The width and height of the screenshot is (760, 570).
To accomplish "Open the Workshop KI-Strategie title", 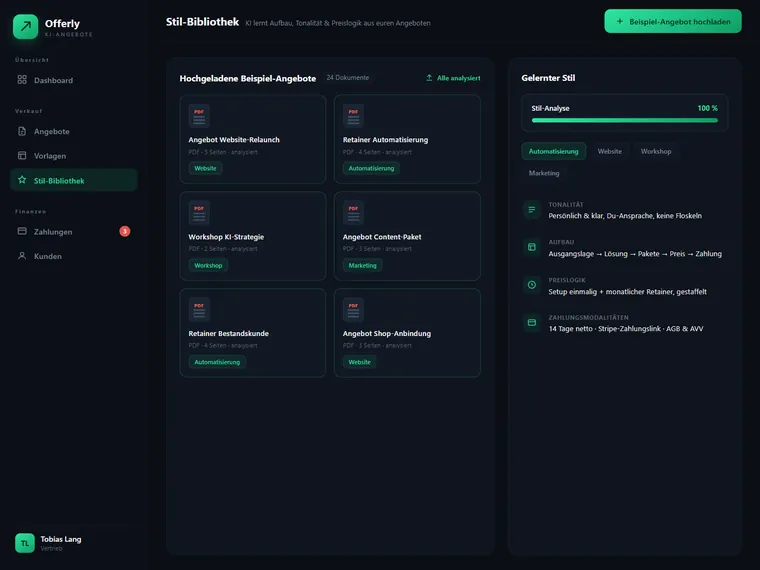I will [x=226, y=237].
